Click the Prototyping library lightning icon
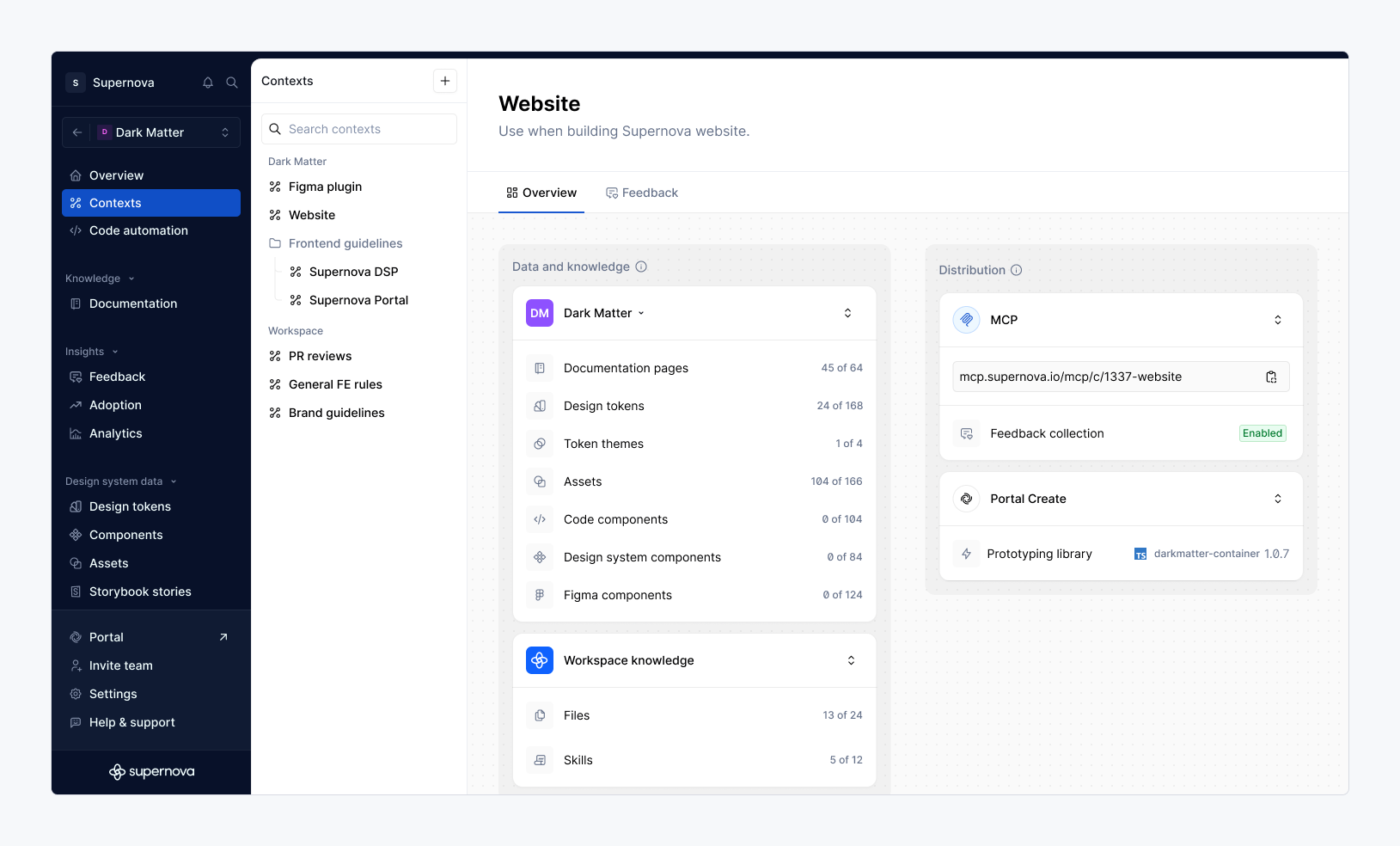 (x=967, y=554)
